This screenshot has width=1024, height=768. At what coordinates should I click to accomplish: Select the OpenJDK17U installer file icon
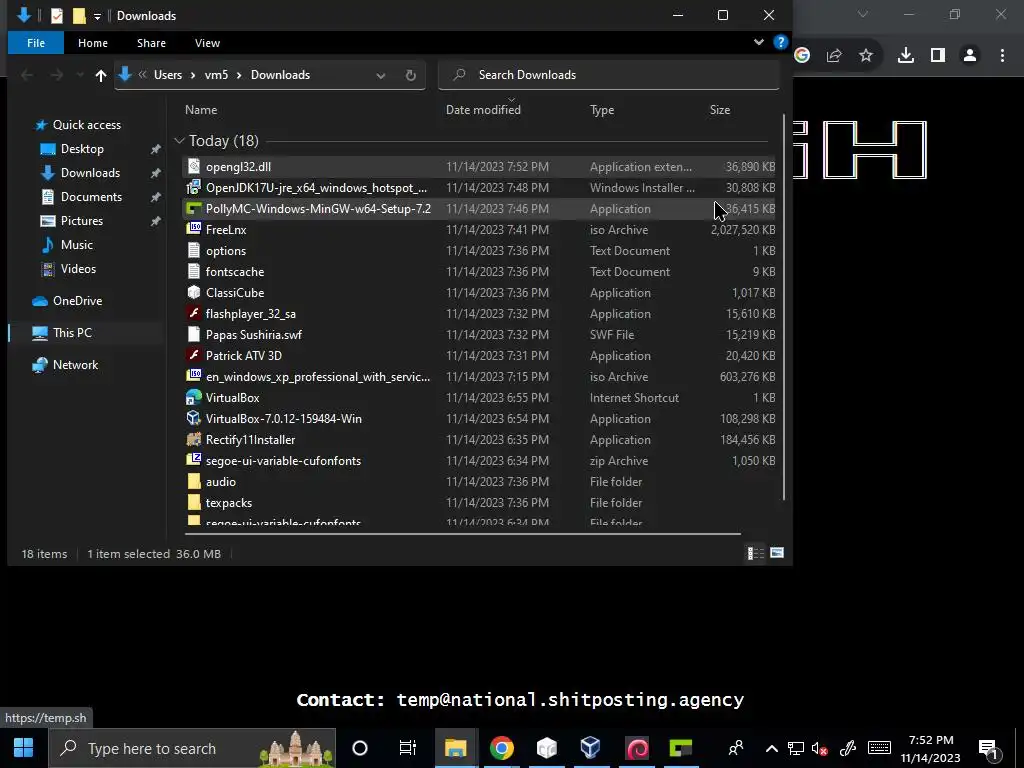pos(193,187)
